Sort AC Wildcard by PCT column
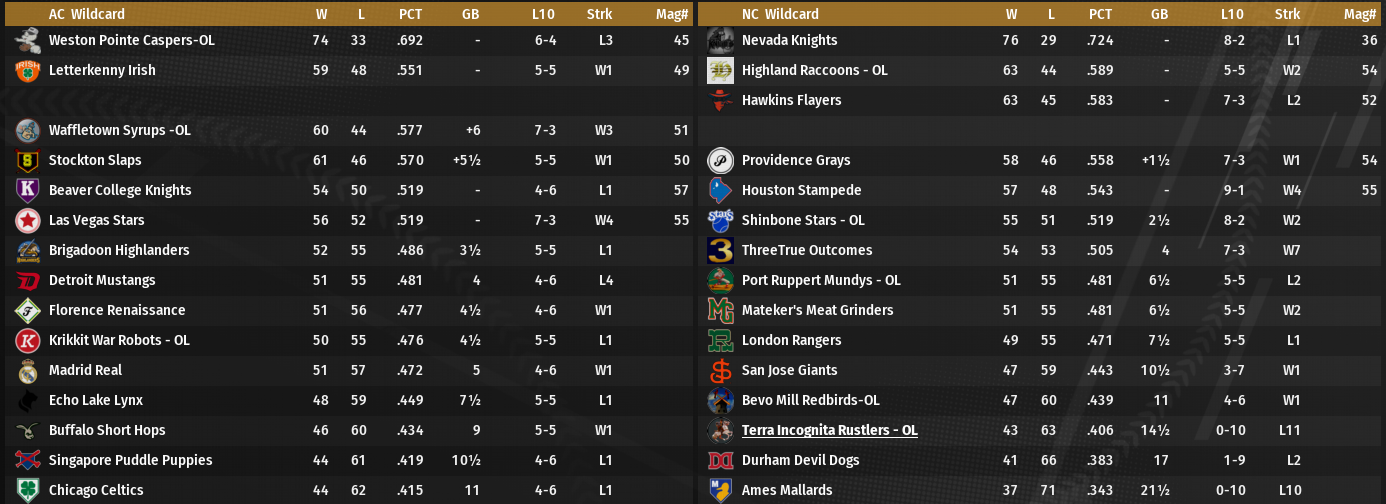 (x=410, y=14)
